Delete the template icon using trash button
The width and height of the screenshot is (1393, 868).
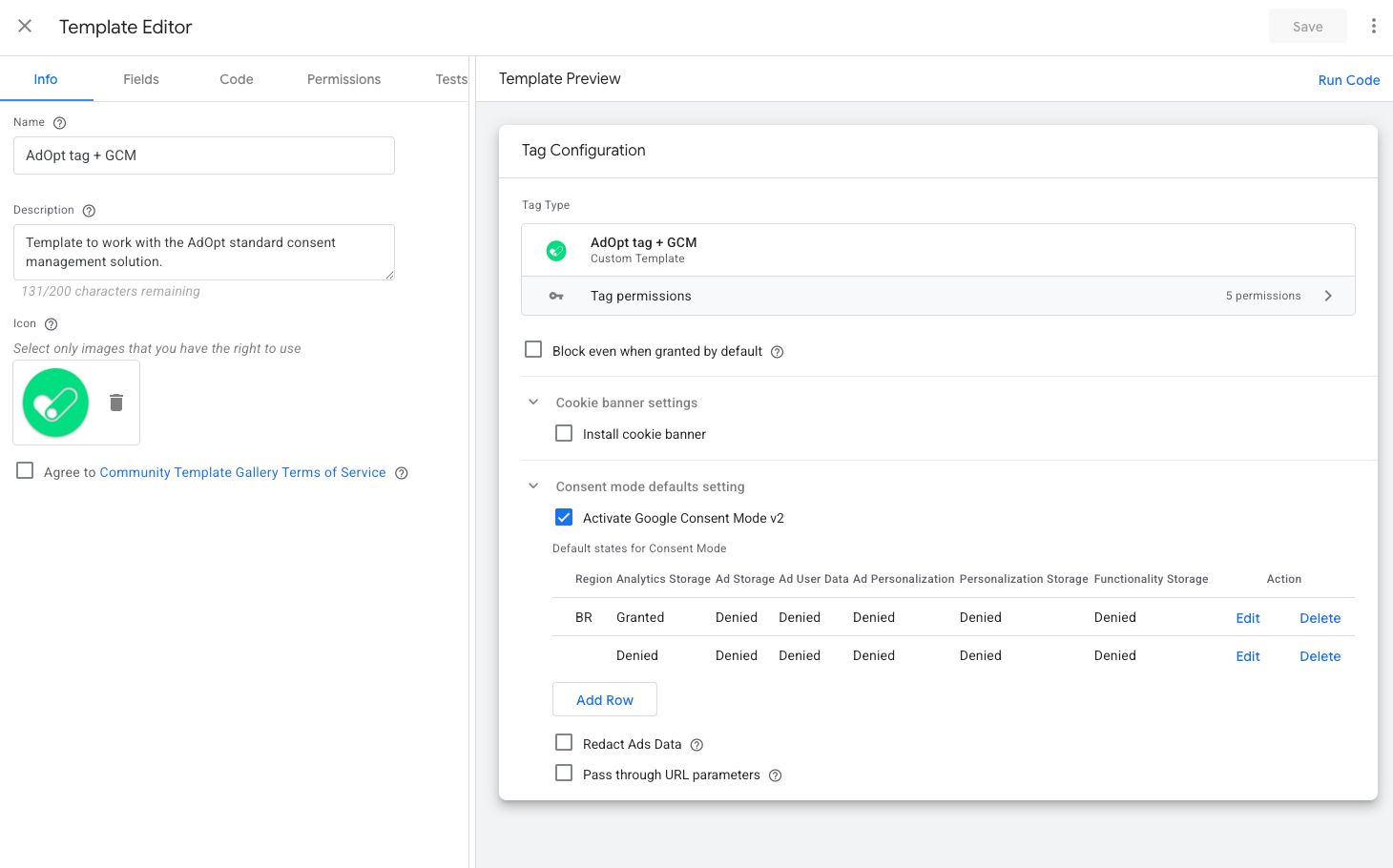click(x=116, y=403)
